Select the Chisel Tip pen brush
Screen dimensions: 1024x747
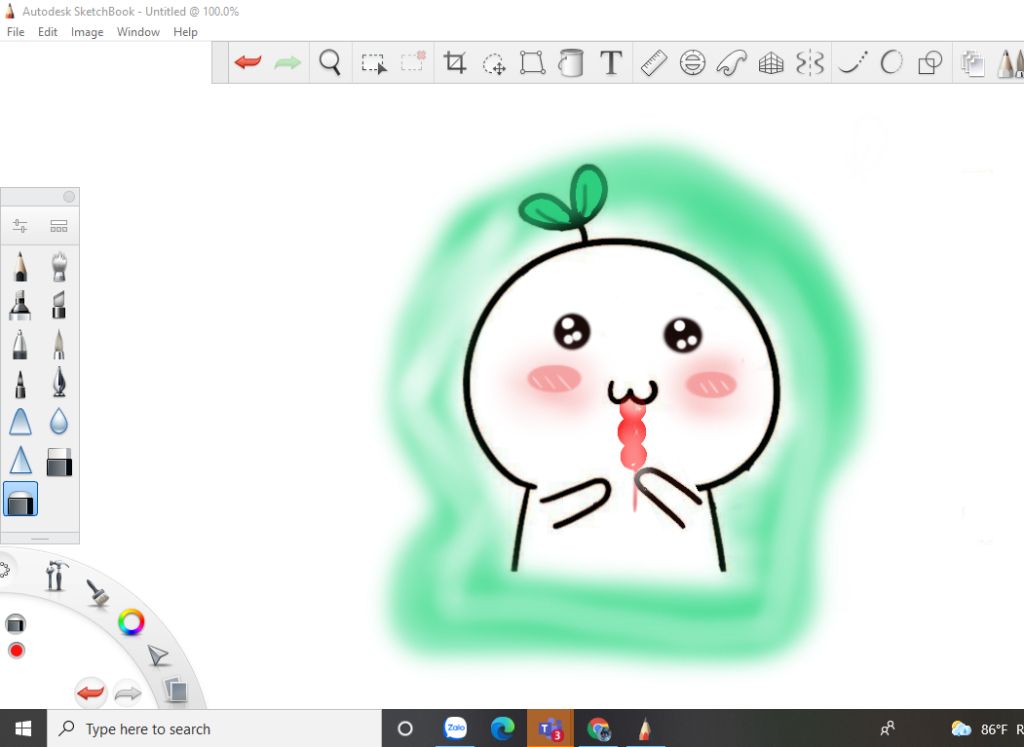[x=59, y=306]
